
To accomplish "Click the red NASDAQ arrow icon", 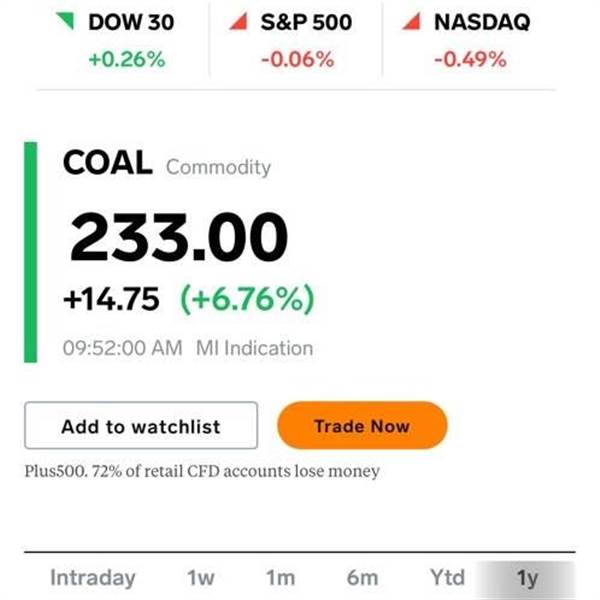I will (x=412, y=21).
